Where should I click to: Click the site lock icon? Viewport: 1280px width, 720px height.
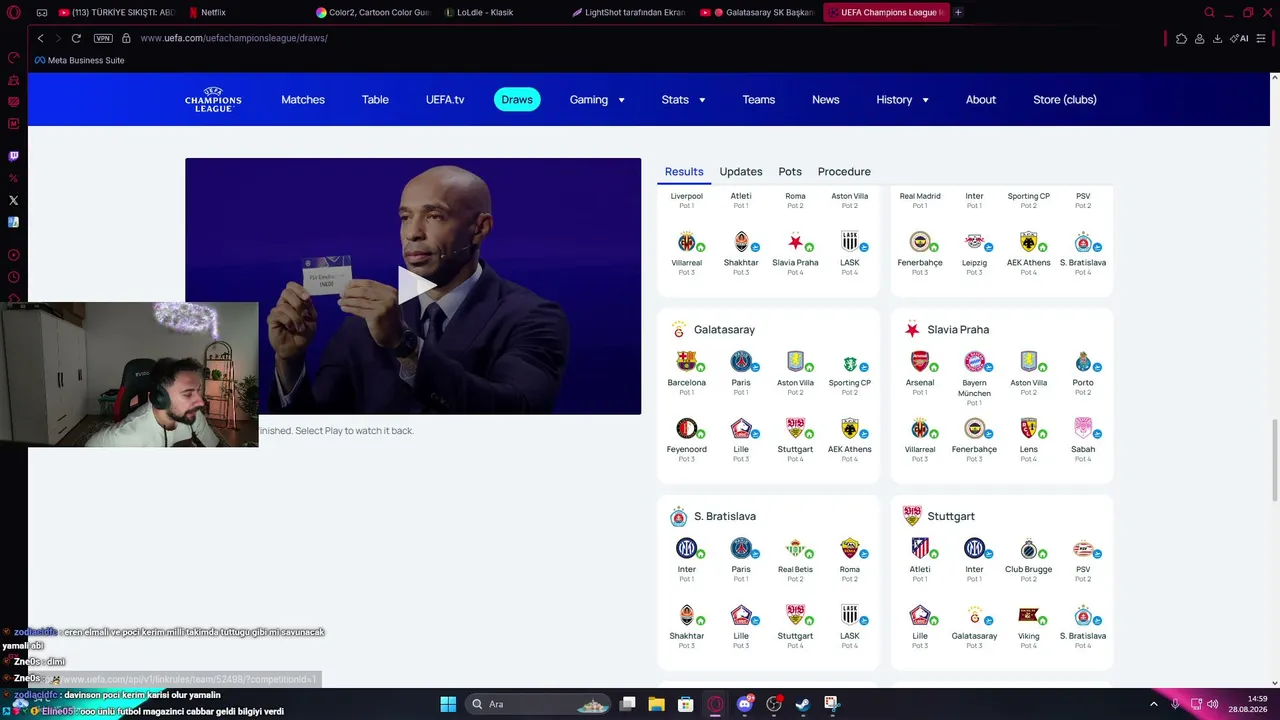coord(126,38)
